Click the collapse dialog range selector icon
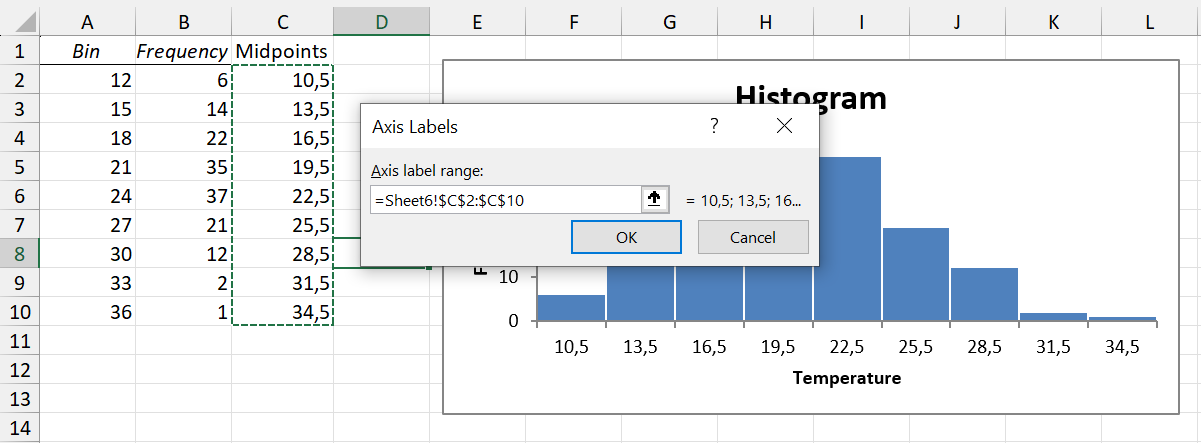 pos(655,200)
